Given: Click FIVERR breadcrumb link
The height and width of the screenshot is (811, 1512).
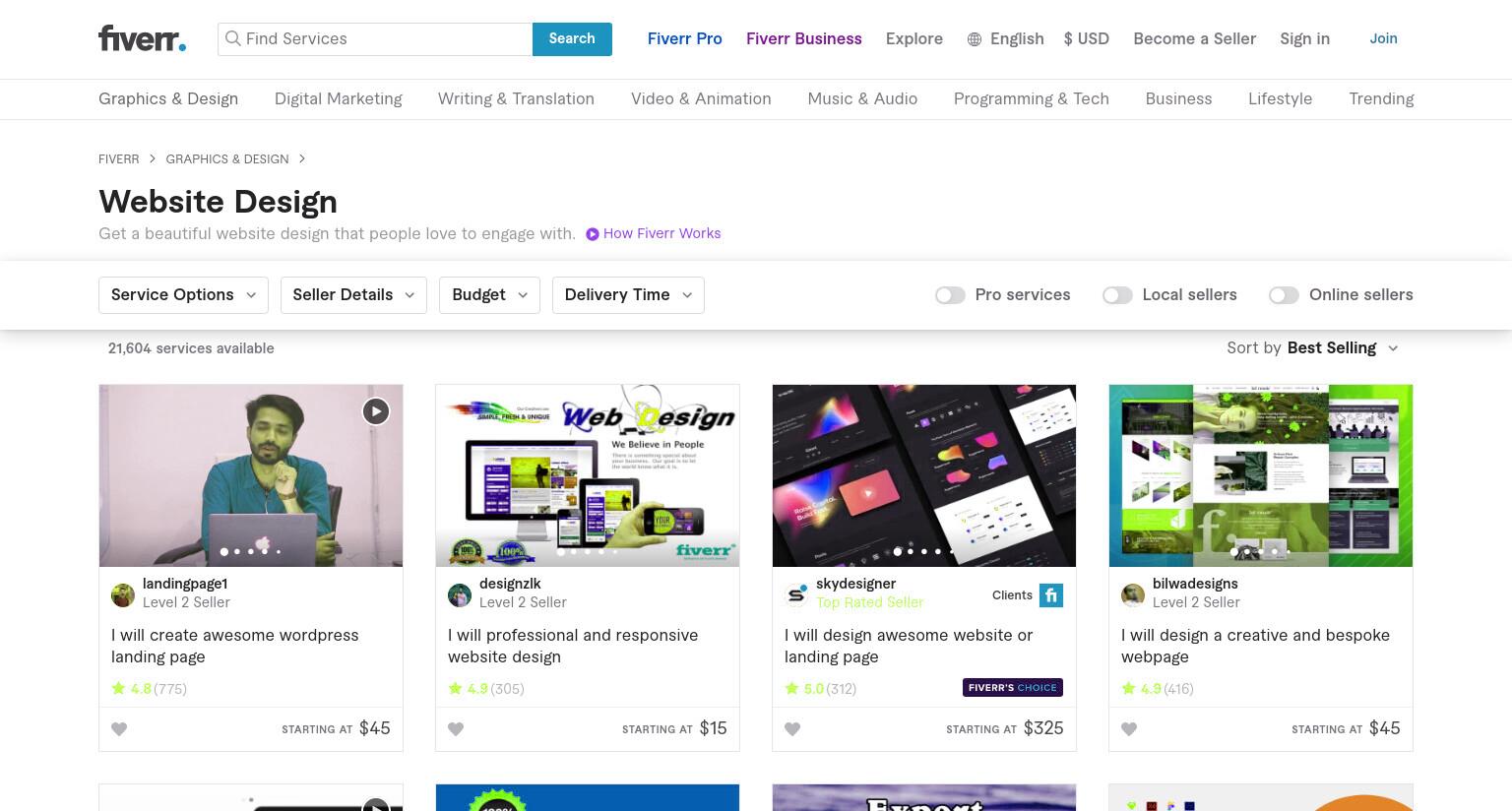Looking at the screenshot, I should pos(118,158).
